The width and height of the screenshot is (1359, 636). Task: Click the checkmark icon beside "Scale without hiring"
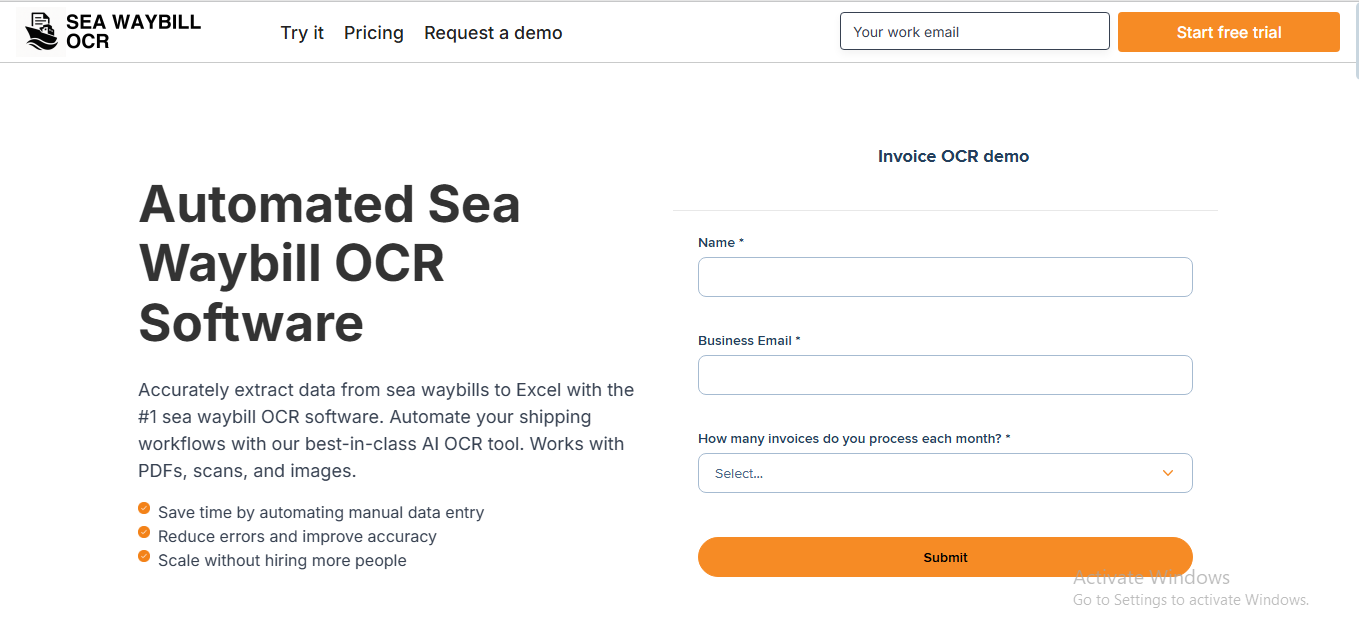tap(144, 556)
